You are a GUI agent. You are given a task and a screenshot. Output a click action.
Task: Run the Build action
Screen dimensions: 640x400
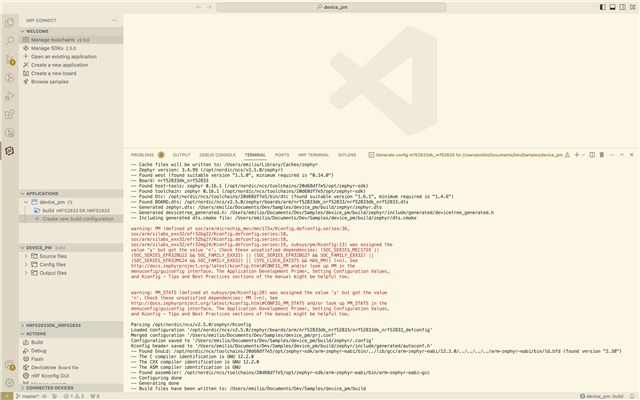71,342
